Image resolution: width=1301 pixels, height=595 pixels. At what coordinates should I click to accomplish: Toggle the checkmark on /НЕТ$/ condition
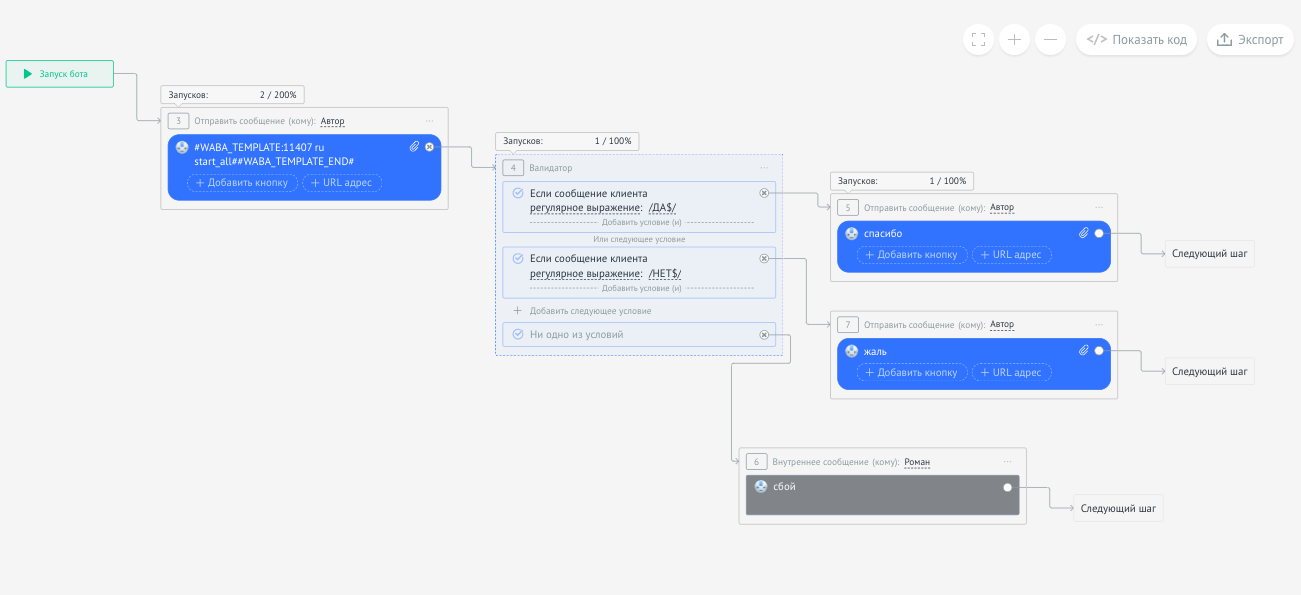pos(517,258)
